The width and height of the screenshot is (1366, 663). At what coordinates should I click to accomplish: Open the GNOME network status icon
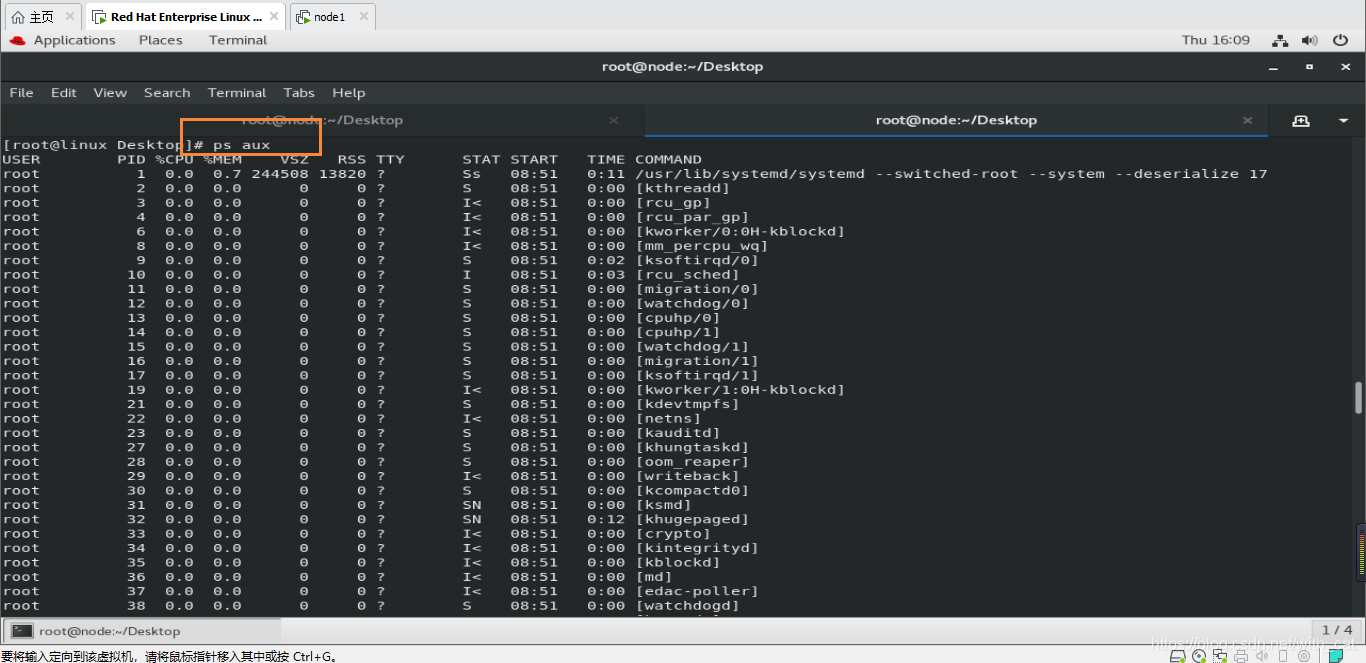click(1280, 40)
